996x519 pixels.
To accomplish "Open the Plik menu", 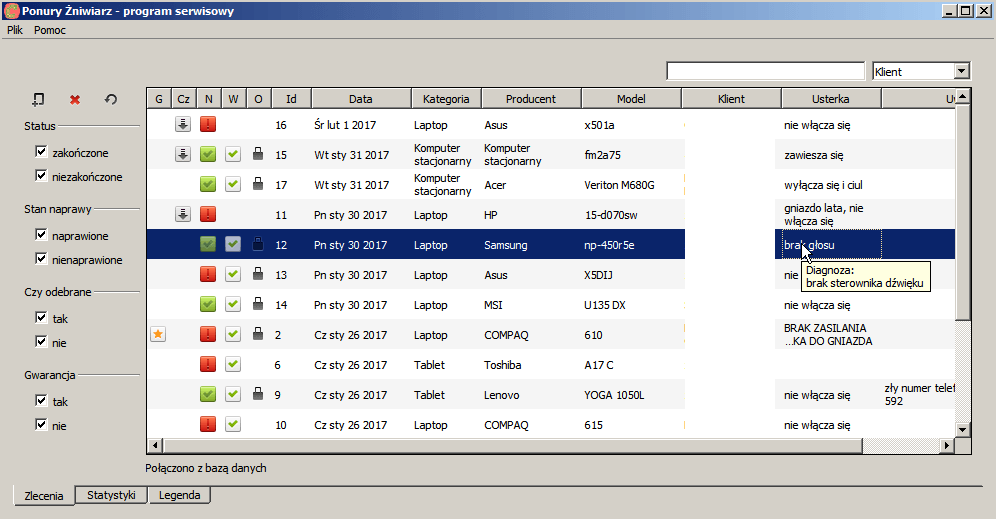I will click(15, 30).
